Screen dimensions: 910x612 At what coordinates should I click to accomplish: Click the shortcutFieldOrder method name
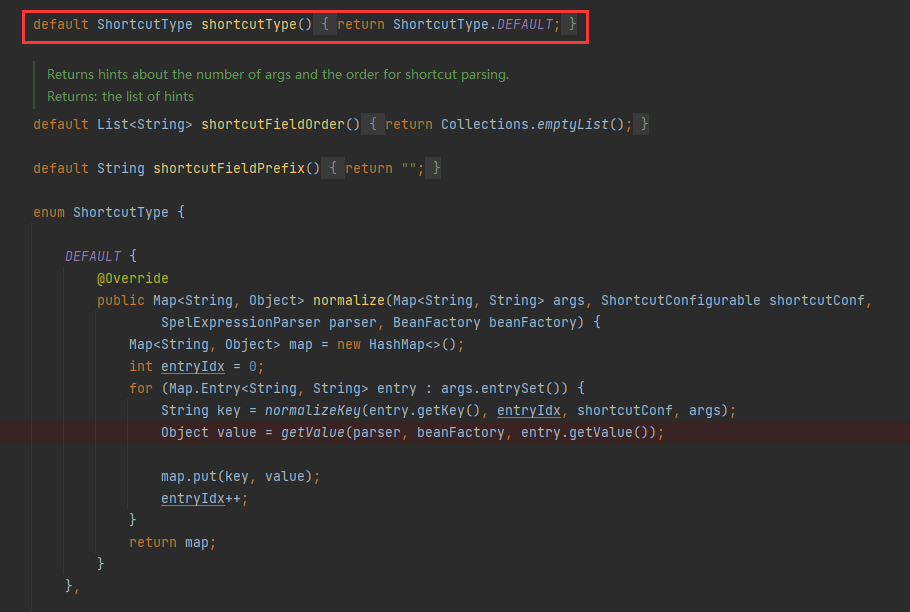pyautogui.click(x=273, y=125)
